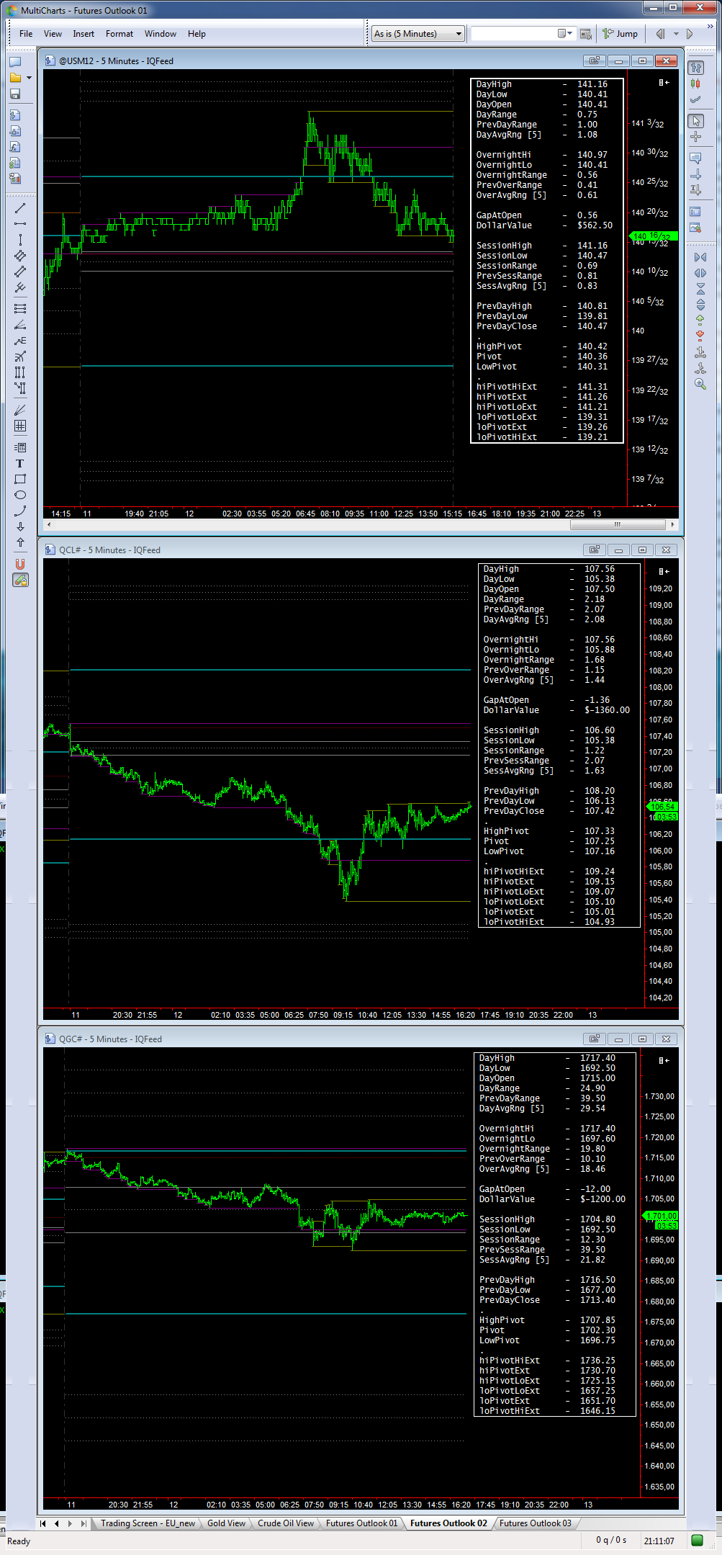Open the View menu
The height and width of the screenshot is (1568, 722).
click(x=53, y=34)
